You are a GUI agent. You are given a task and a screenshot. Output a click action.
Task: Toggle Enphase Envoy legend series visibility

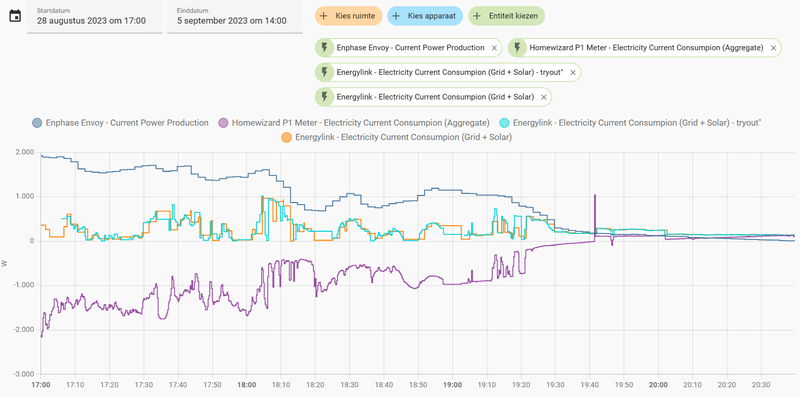coord(120,123)
